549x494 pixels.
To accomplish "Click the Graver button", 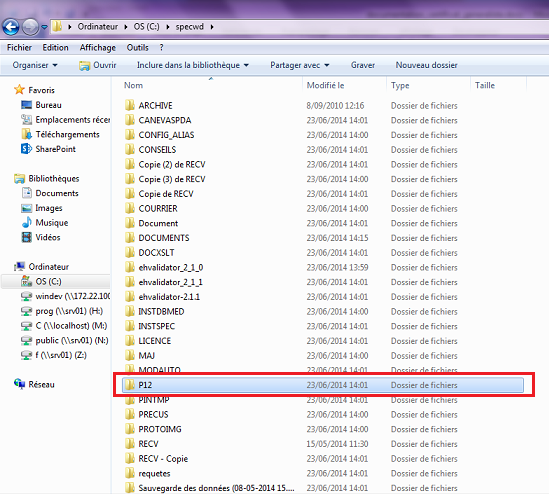I will [363, 65].
